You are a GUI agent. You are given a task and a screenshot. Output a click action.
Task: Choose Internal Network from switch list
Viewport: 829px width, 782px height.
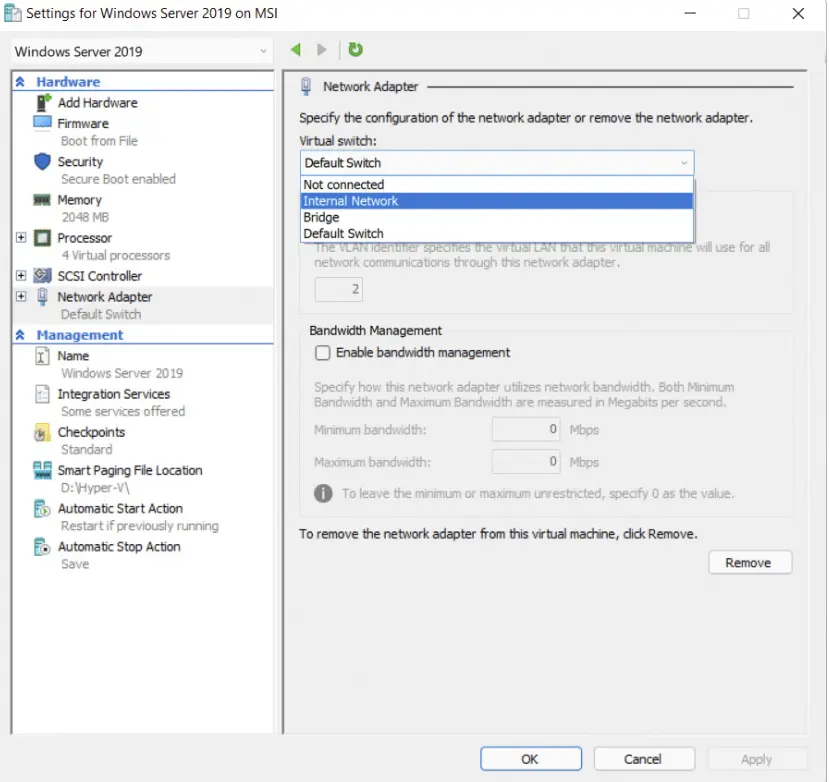tap(351, 201)
